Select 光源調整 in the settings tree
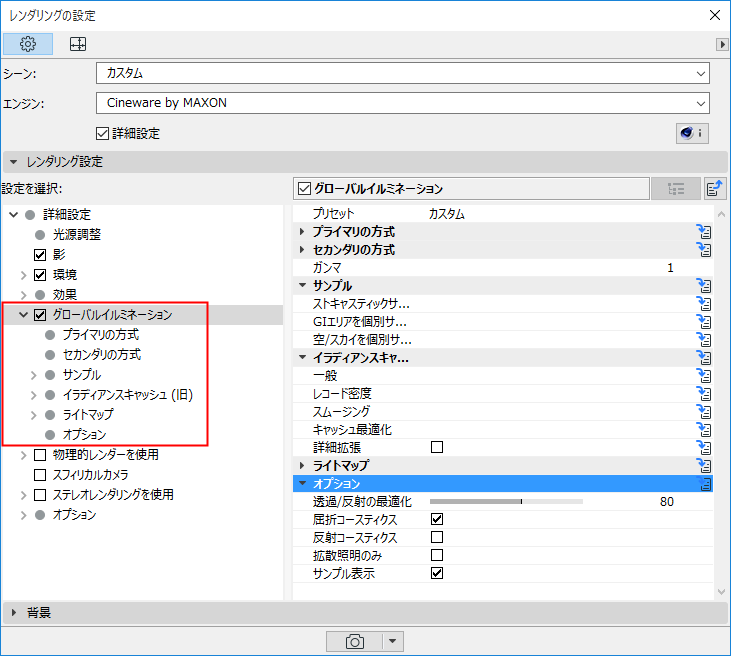This screenshot has height=656, width=731. point(77,235)
